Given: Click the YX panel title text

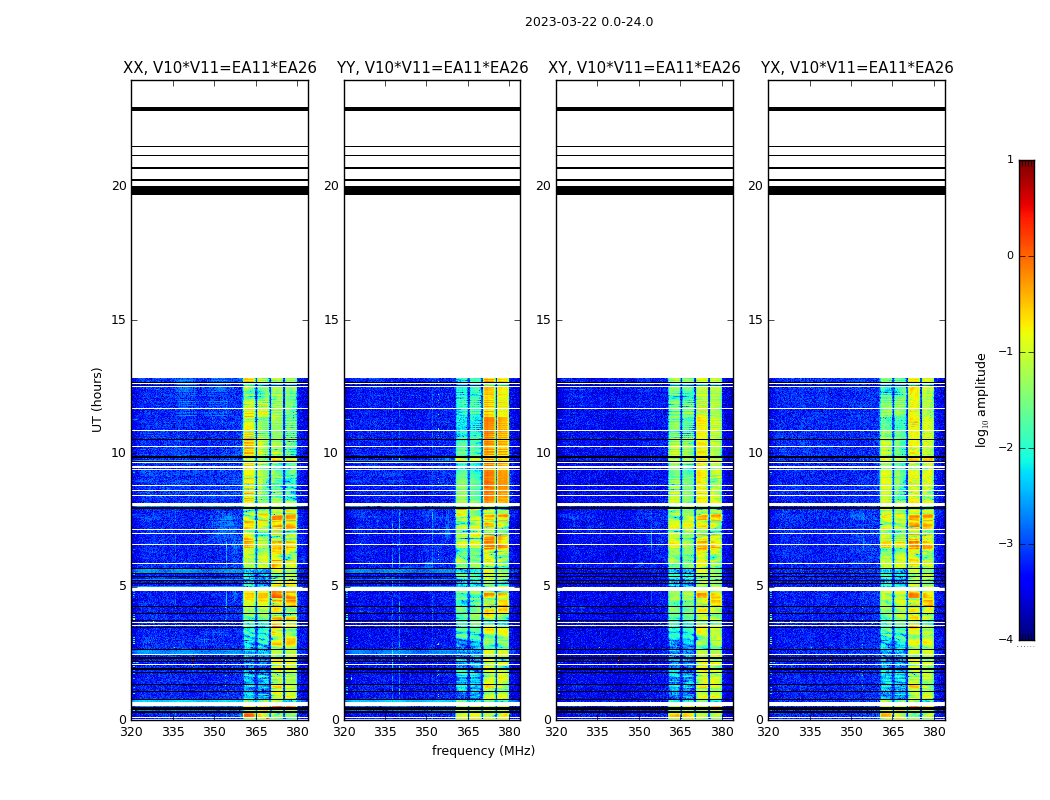Looking at the screenshot, I should coord(857,68).
